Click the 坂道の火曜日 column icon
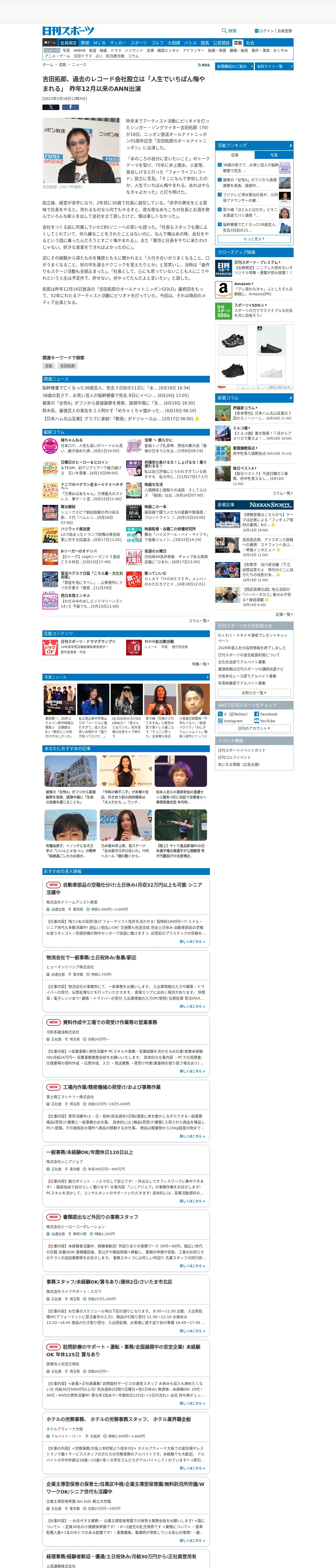Viewport: 336px width, 1568px height. coord(134,557)
